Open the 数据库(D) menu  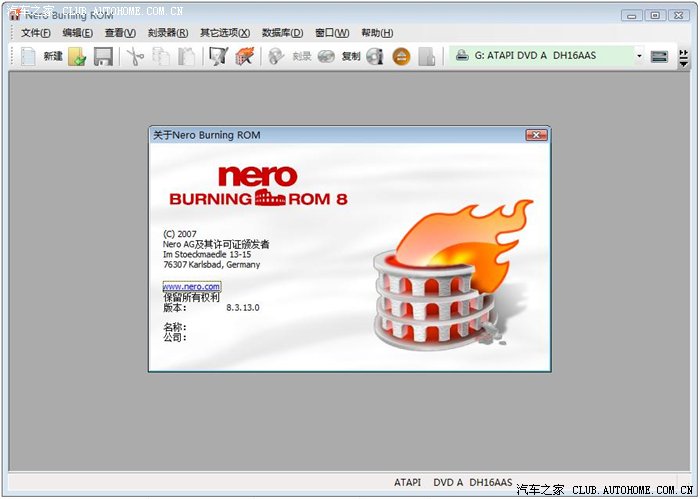283,33
